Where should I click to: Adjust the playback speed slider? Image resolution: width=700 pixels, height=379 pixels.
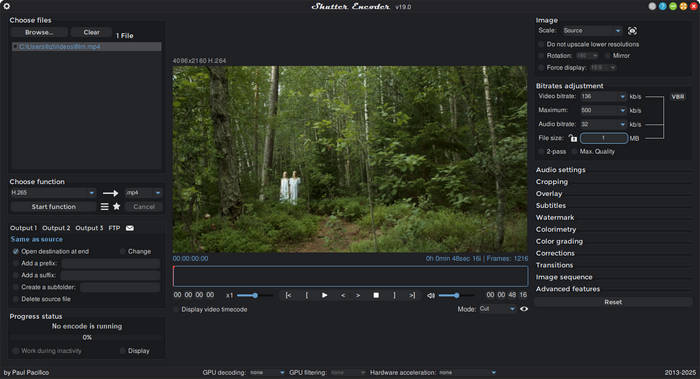pos(255,296)
